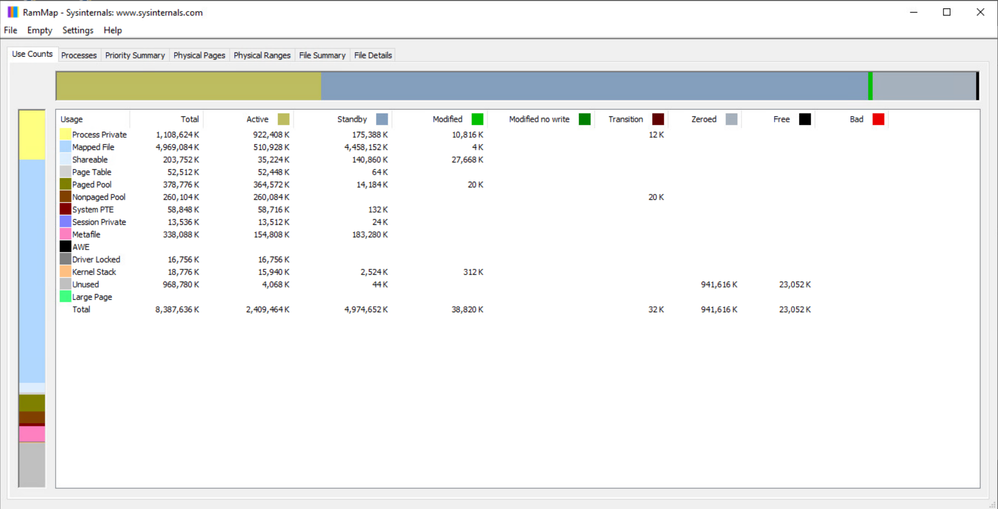
Task: Maximize the RamMap window
Action: pyautogui.click(x=947, y=12)
